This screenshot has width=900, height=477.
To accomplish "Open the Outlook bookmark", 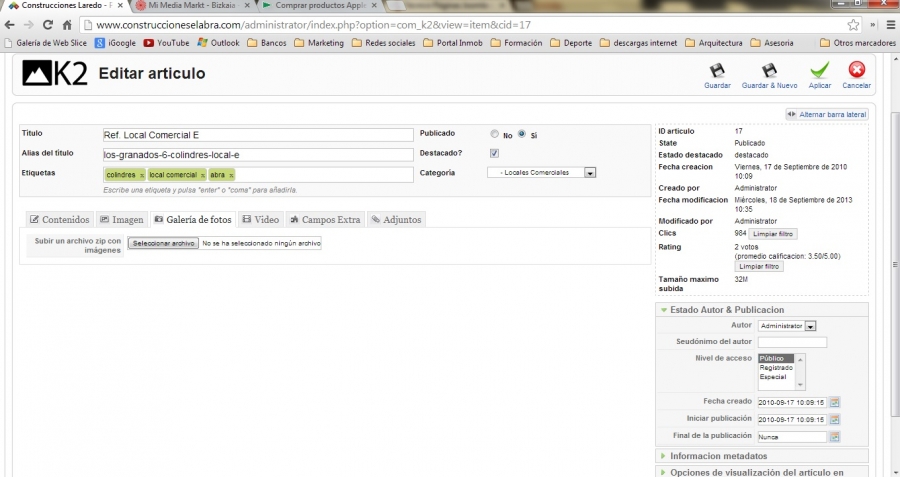I will pyautogui.click(x=218, y=43).
